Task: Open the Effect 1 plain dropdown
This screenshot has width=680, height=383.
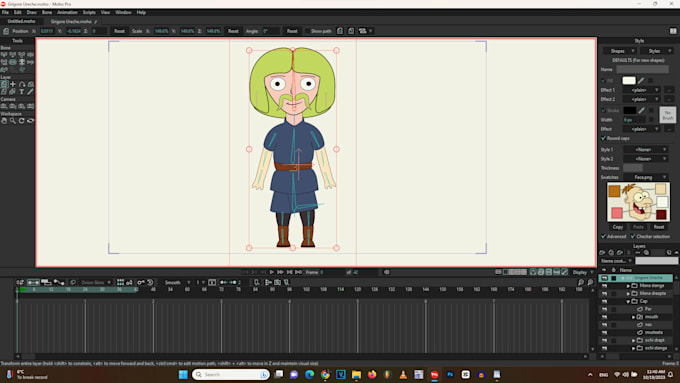Action: (x=642, y=90)
